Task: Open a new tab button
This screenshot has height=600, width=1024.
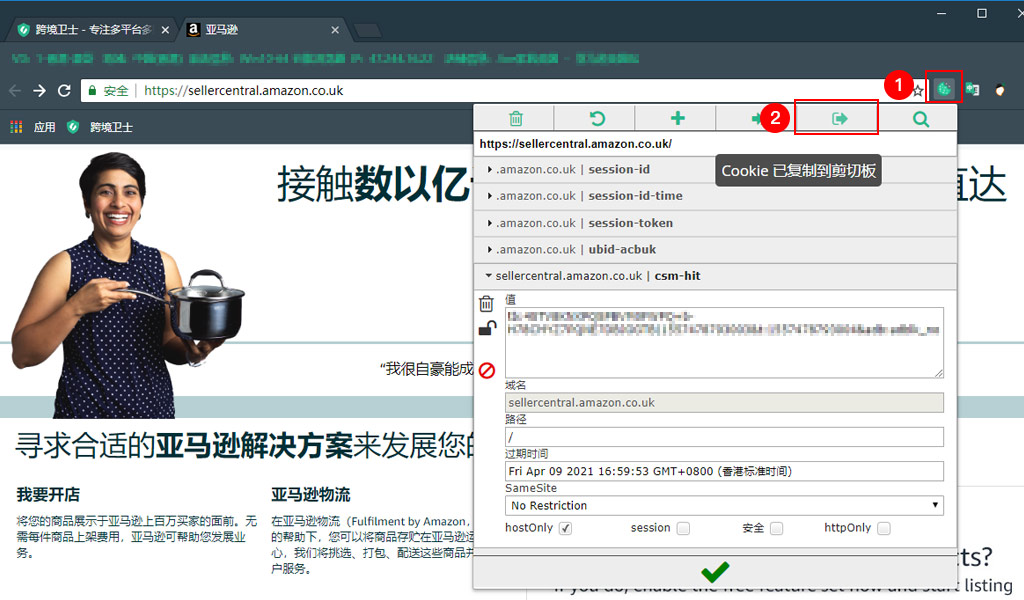Action: coord(367,31)
